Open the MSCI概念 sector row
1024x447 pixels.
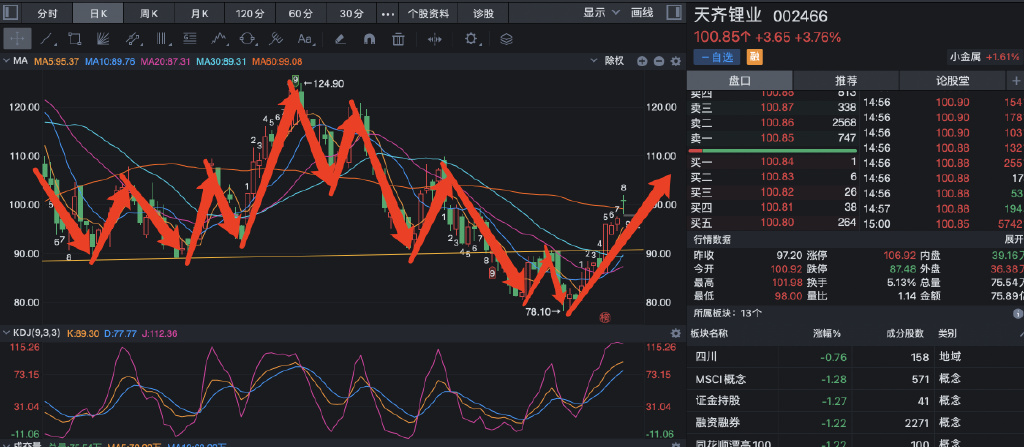pyautogui.click(x=856, y=378)
